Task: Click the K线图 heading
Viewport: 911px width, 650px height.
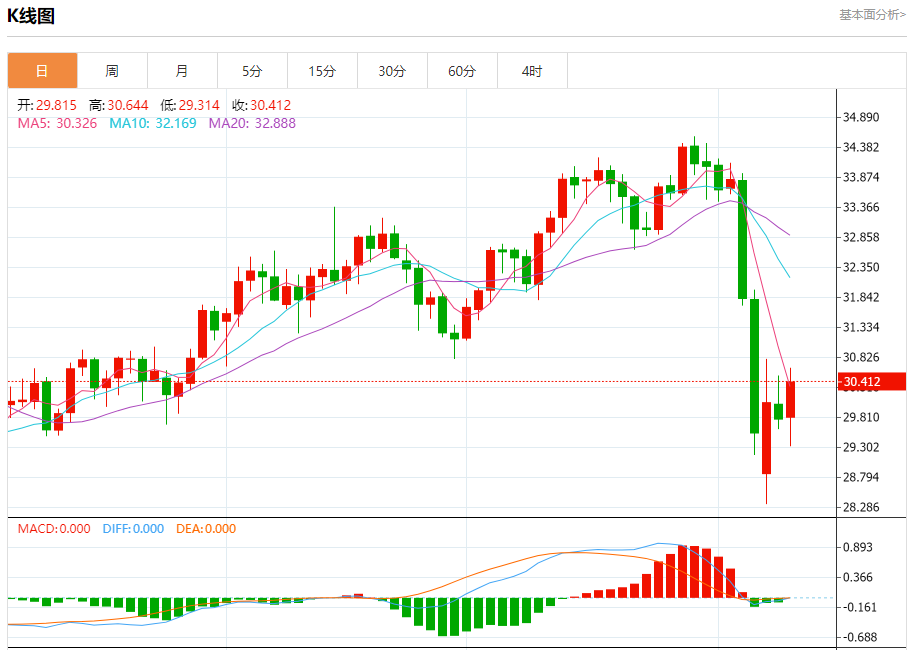Action: [31, 16]
